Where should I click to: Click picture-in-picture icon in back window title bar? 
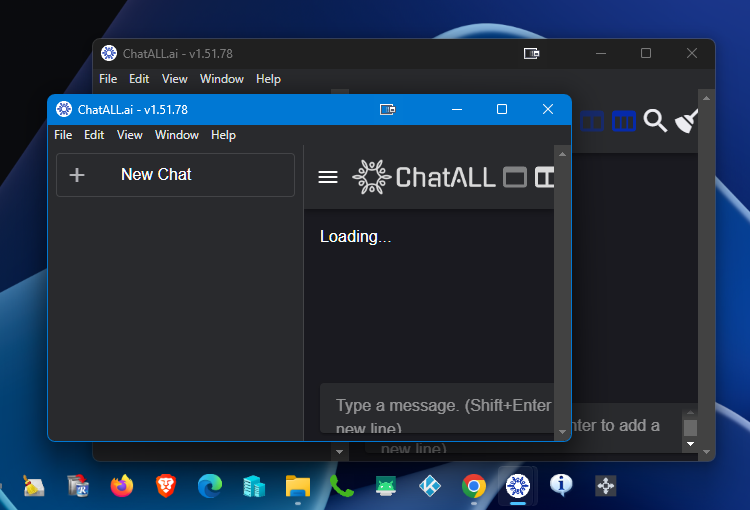pyautogui.click(x=531, y=54)
